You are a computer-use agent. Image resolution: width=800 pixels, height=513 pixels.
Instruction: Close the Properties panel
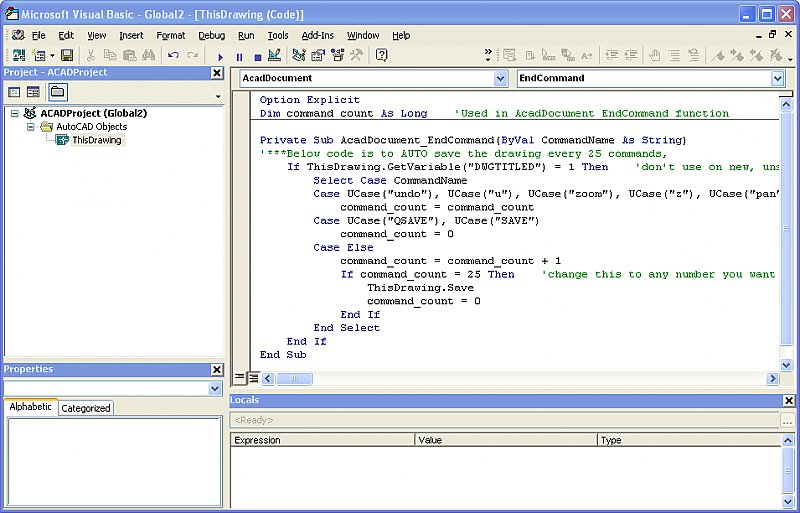(217, 370)
